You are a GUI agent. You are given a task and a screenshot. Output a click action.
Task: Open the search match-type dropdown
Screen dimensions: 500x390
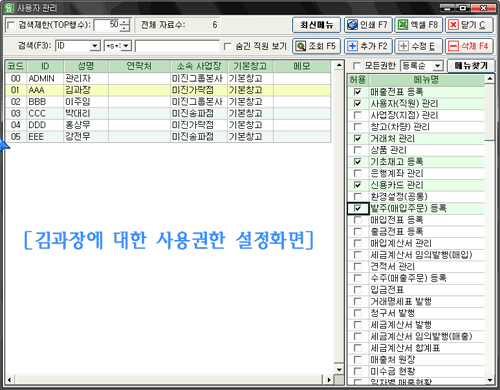(x=126, y=46)
